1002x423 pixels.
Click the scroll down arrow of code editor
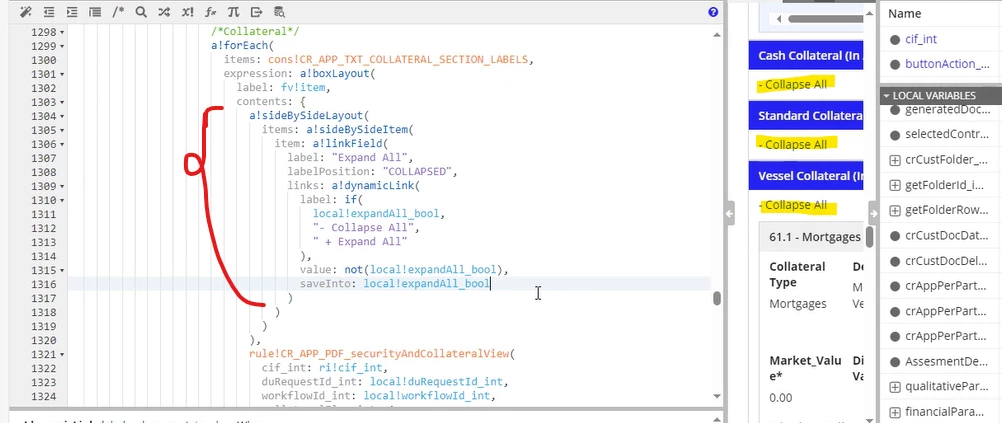coord(717,396)
